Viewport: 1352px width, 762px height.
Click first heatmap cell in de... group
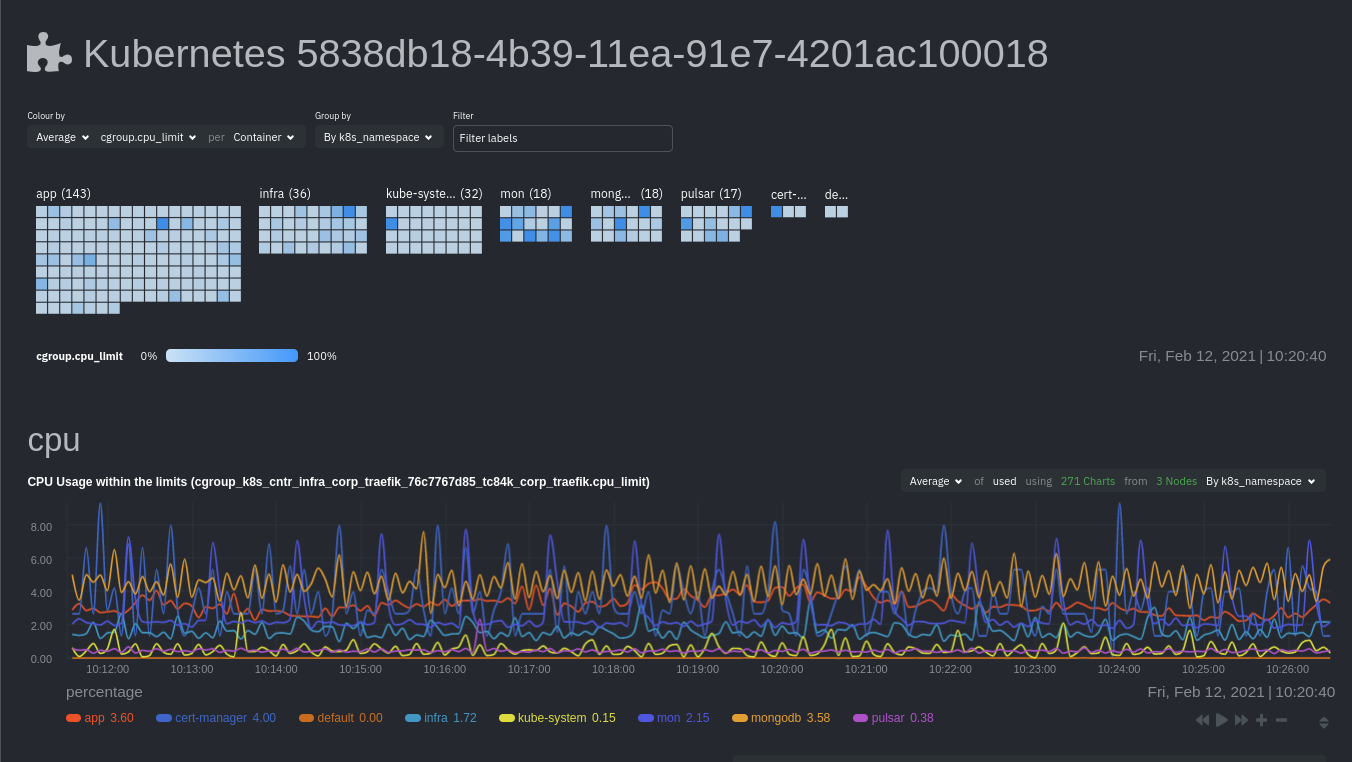pyautogui.click(x=831, y=212)
